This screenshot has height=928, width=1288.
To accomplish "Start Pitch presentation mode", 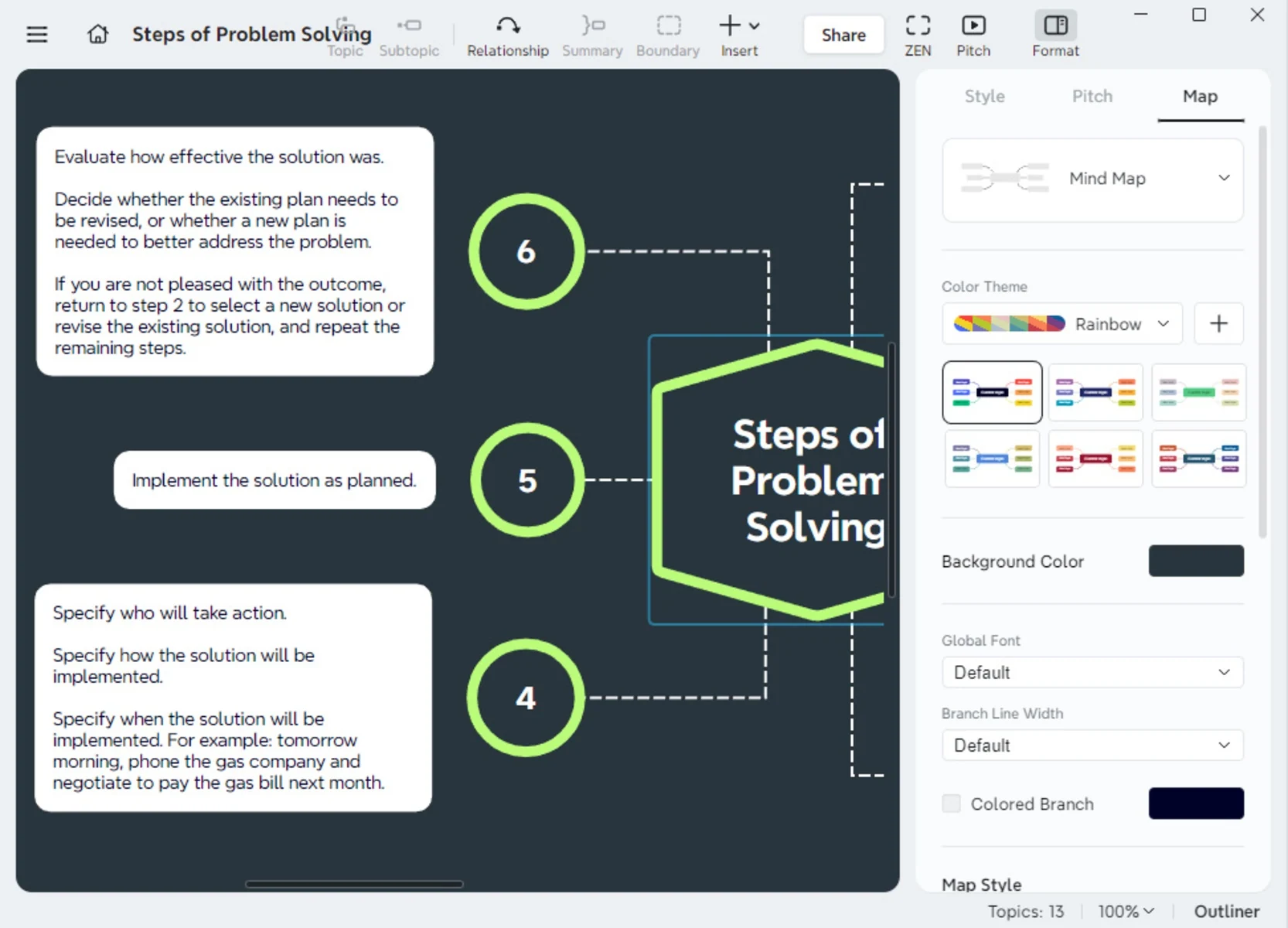I will (x=973, y=36).
